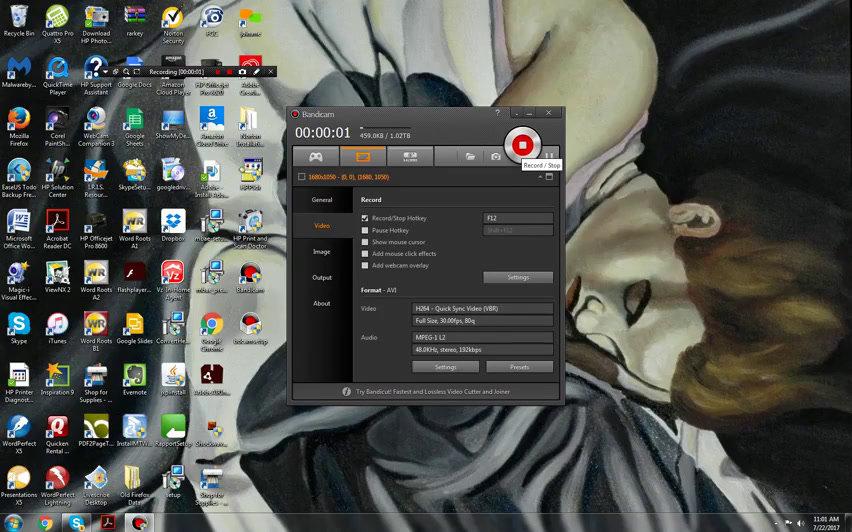The width and height of the screenshot is (852, 532).
Task: Open the General settings tab
Action: (322, 199)
